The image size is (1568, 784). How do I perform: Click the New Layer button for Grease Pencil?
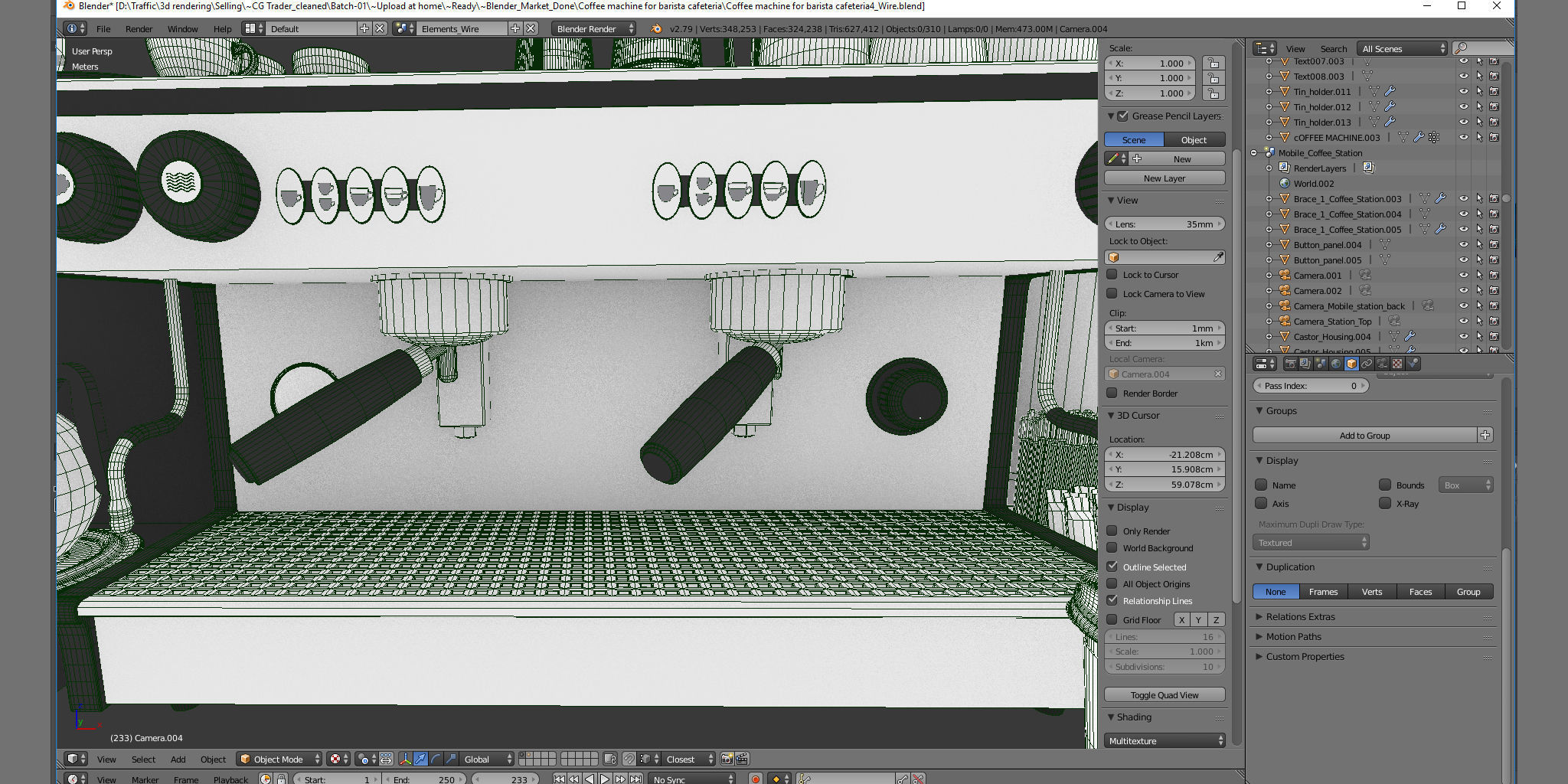1165,178
